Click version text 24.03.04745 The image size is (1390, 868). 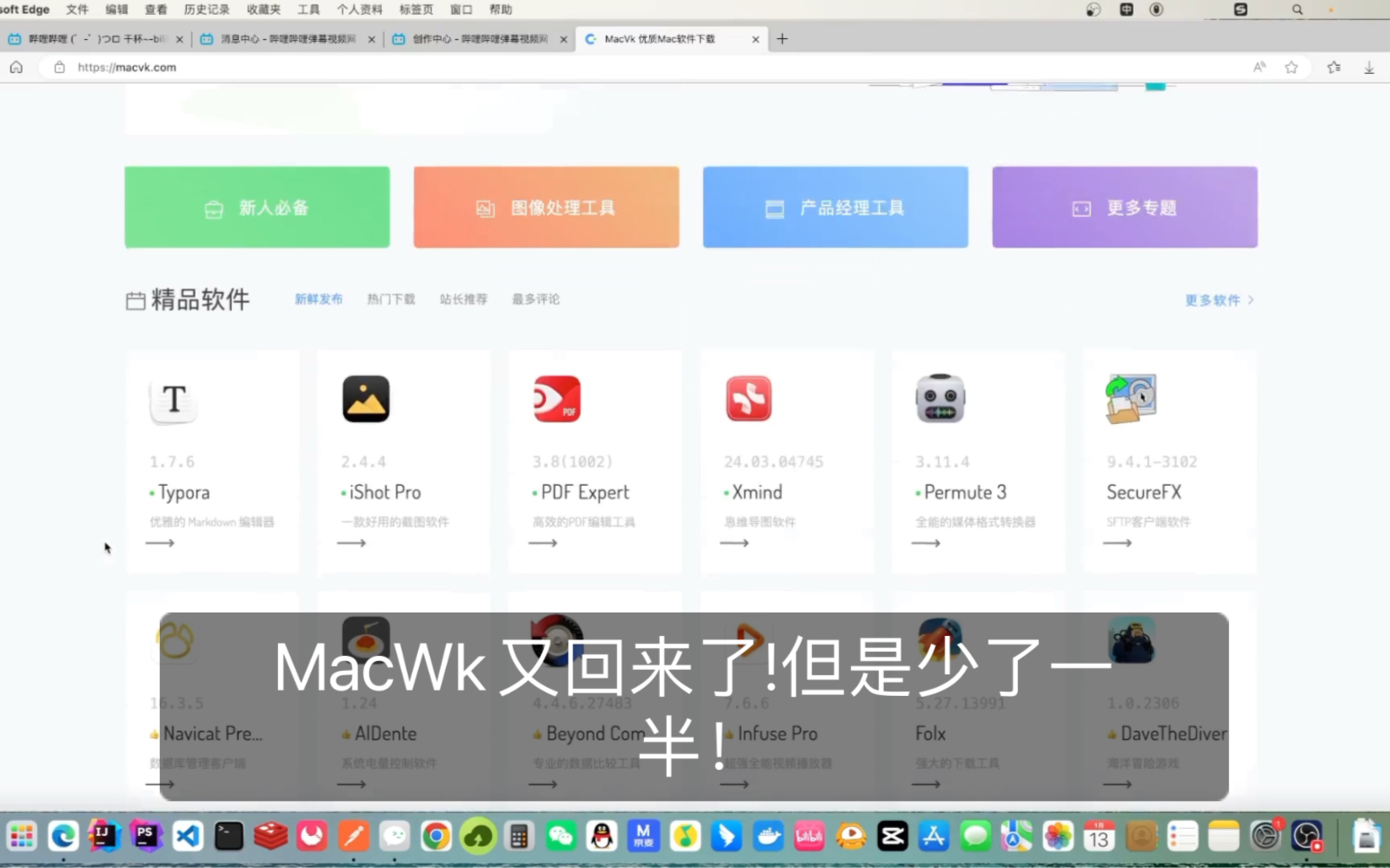pos(774,462)
